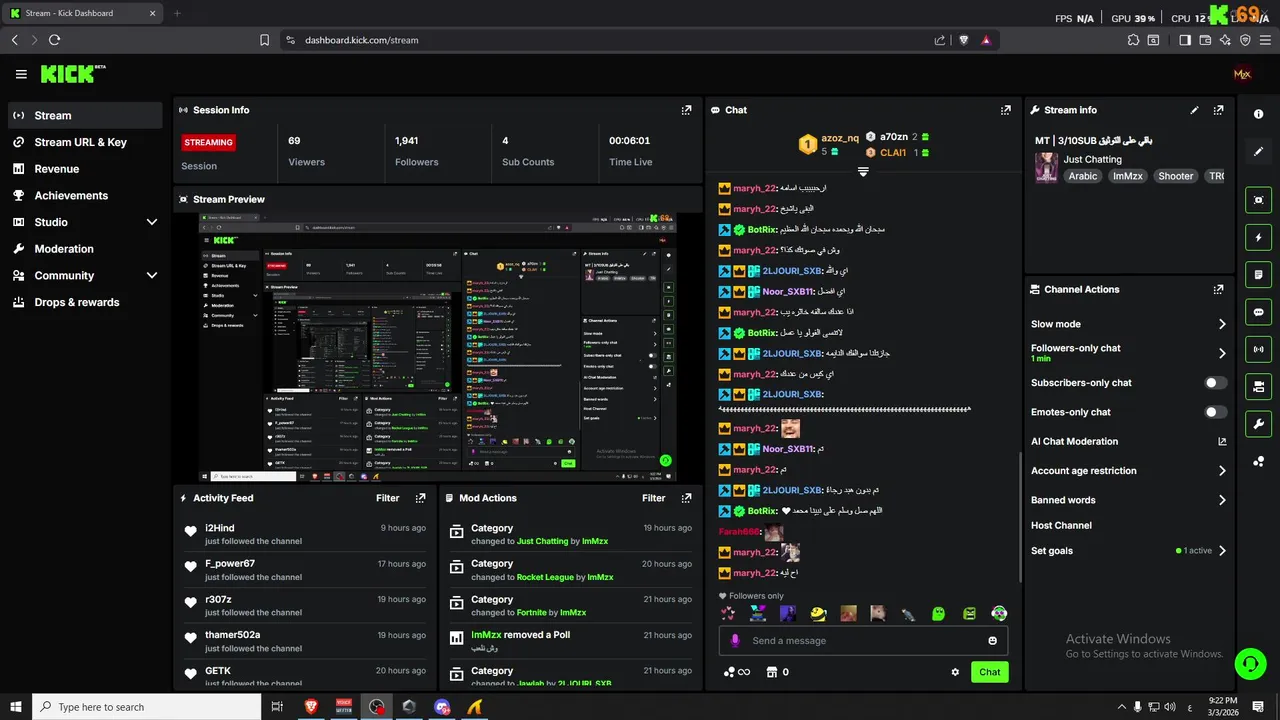Pop out the Session Info panel
The image size is (1280, 720).
tap(686, 110)
